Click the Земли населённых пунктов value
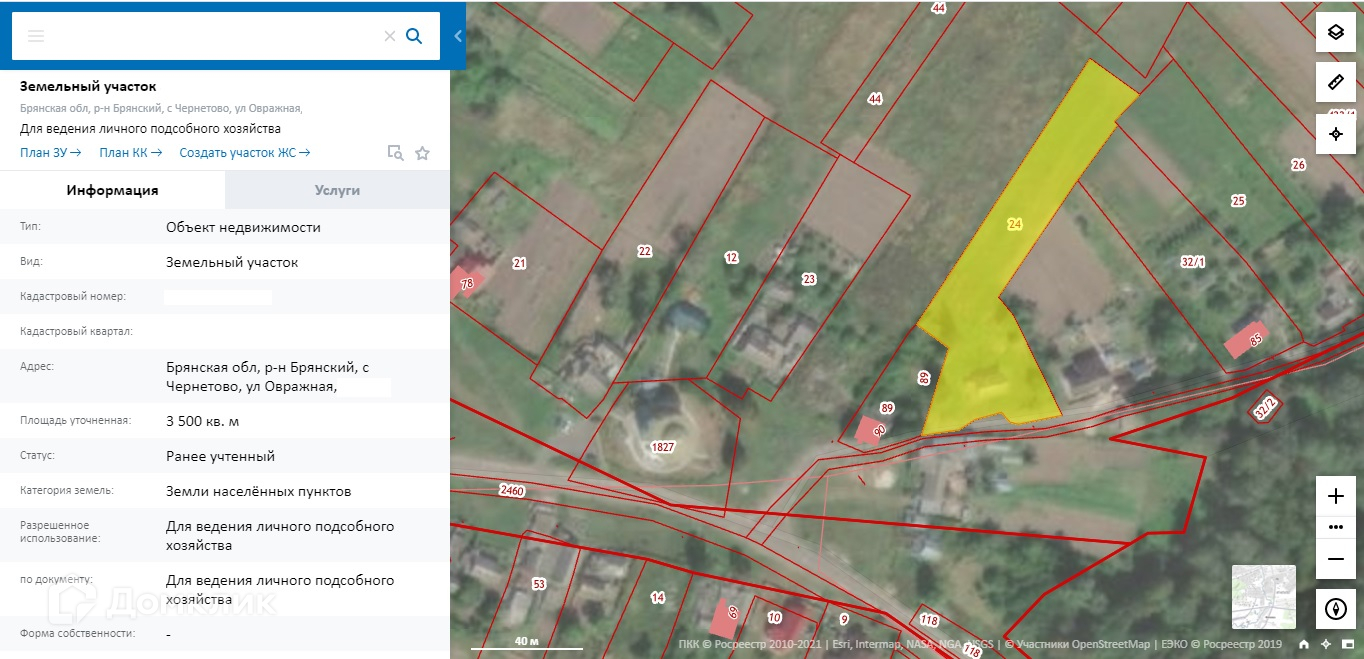This screenshot has width=1364, height=659. [x=258, y=491]
